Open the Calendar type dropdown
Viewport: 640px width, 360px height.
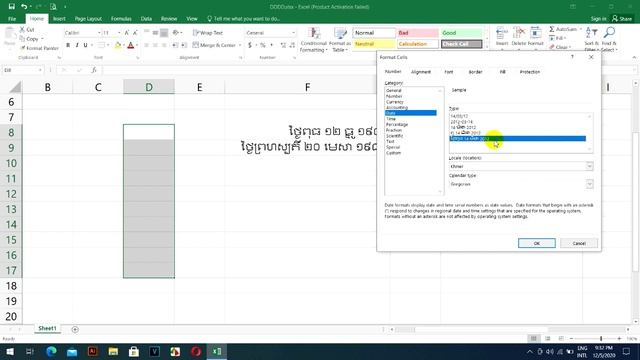point(589,184)
